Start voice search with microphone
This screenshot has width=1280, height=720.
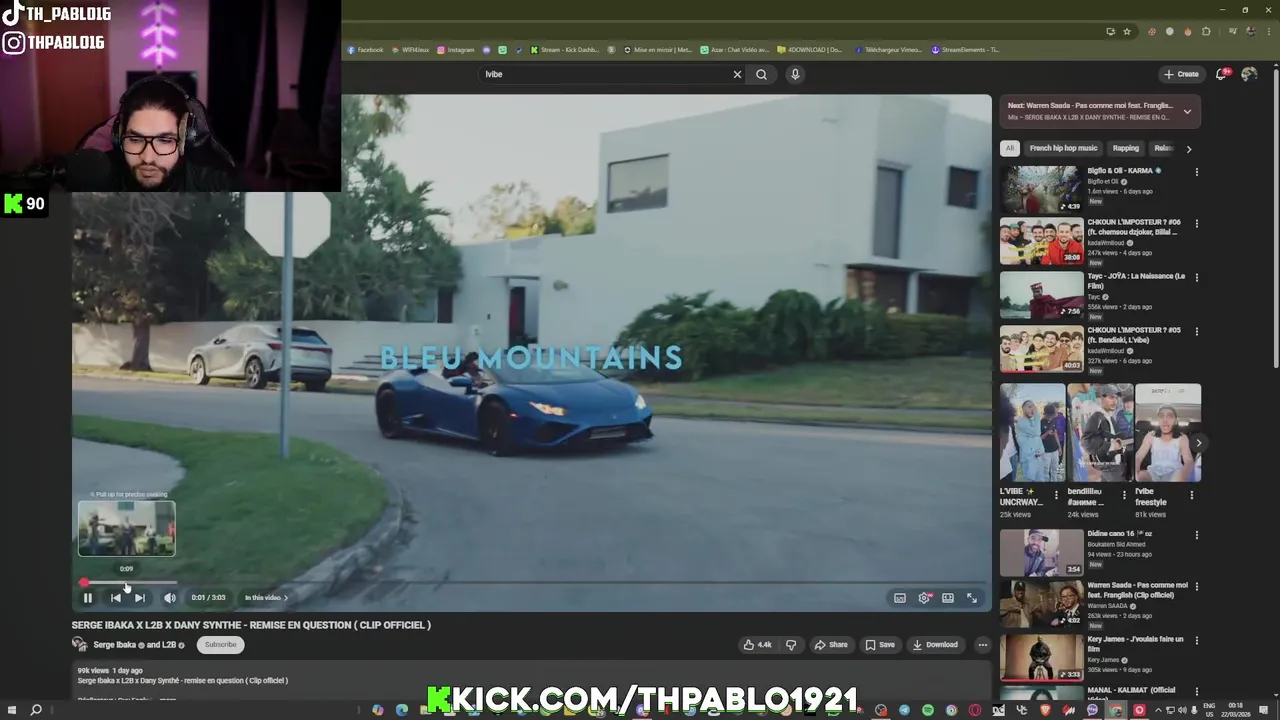(x=795, y=74)
